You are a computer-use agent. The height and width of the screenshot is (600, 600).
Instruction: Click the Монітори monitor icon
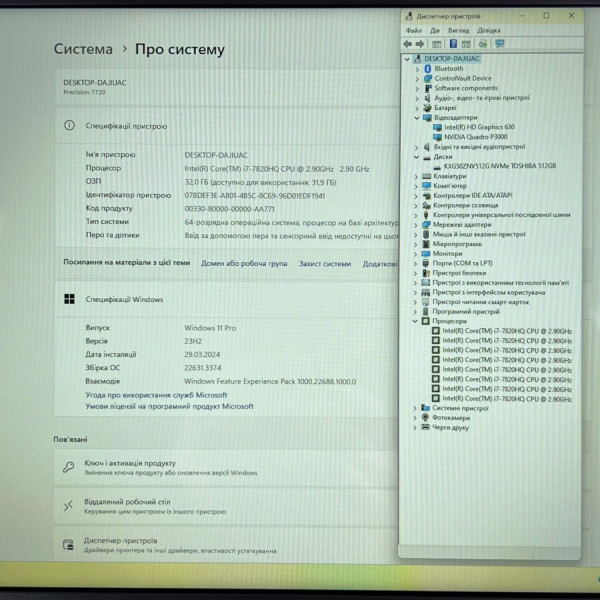click(x=426, y=254)
